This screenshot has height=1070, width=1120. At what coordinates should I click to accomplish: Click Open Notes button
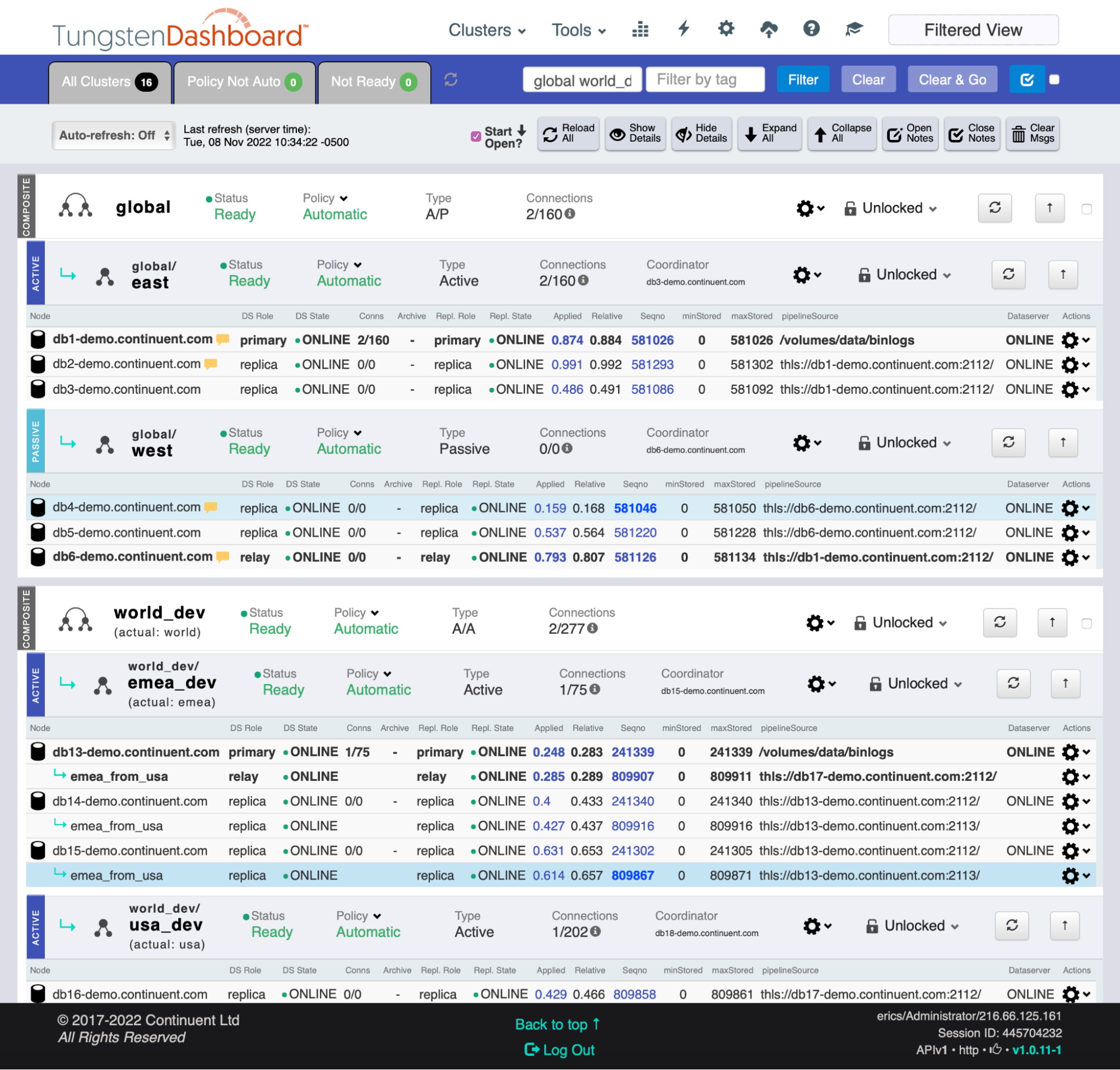(909, 134)
